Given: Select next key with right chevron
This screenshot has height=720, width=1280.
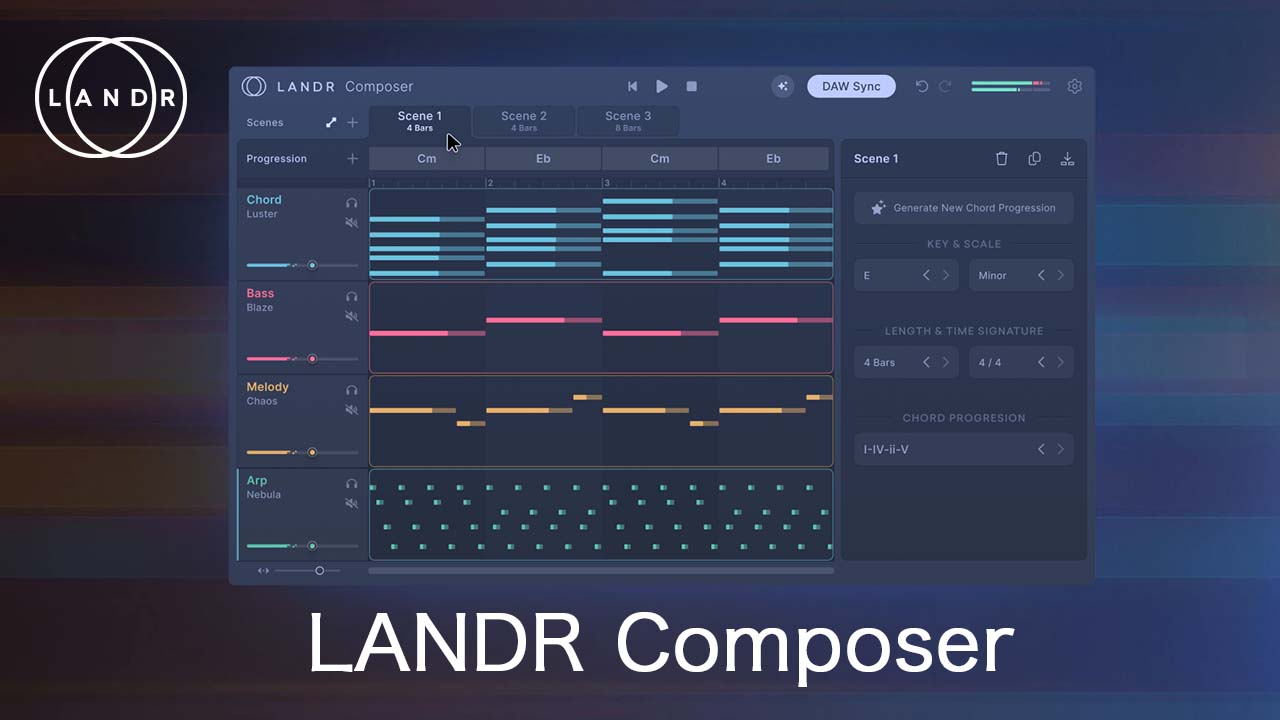Looking at the screenshot, I should click(x=946, y=275).
